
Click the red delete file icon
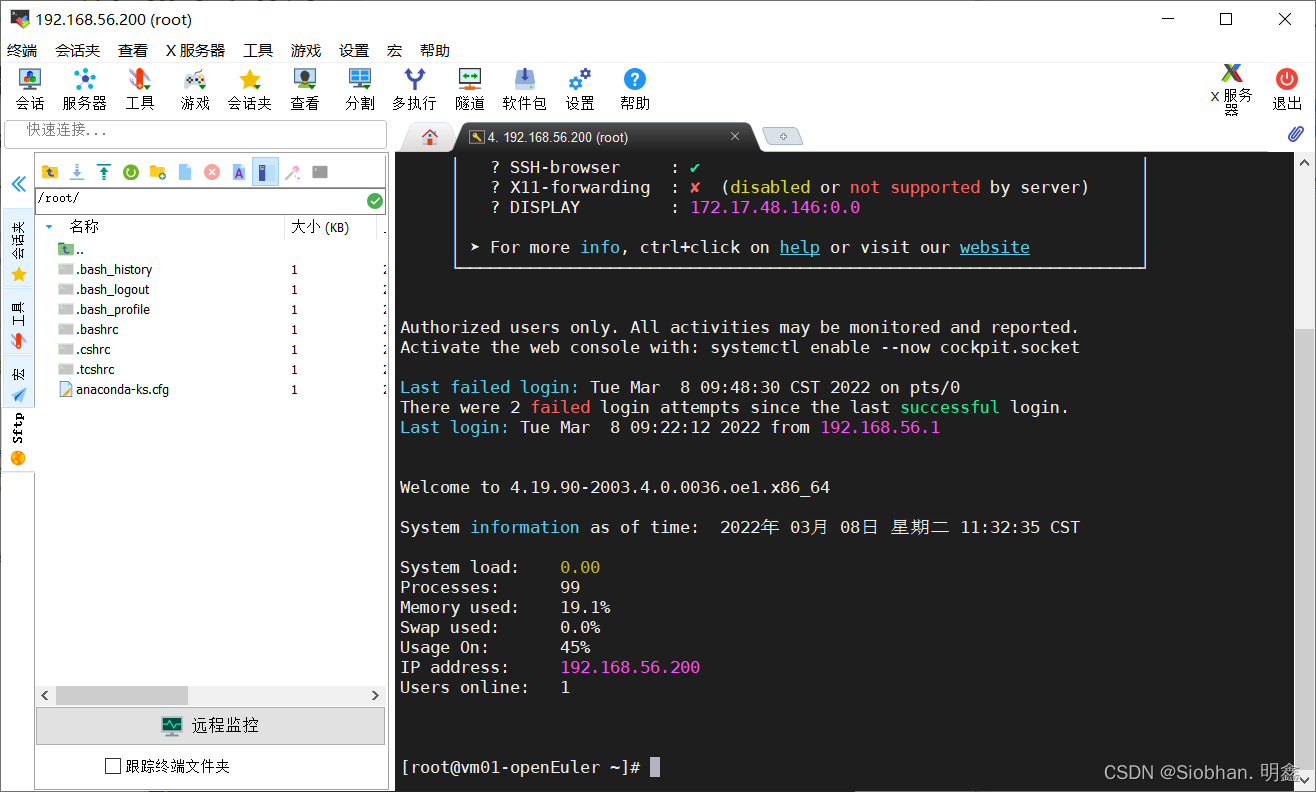point(212,172)
